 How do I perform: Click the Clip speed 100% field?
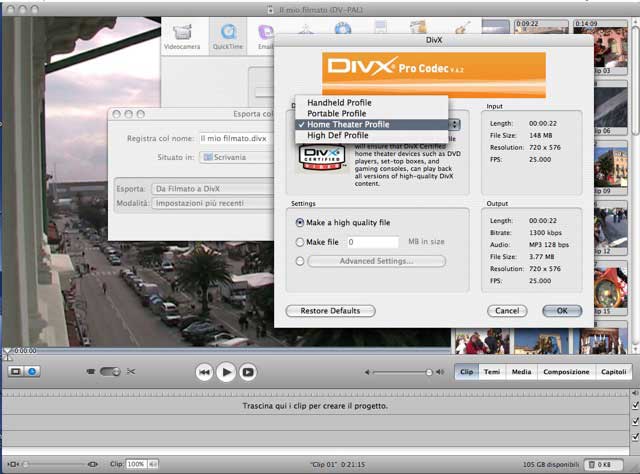(136, 464)
